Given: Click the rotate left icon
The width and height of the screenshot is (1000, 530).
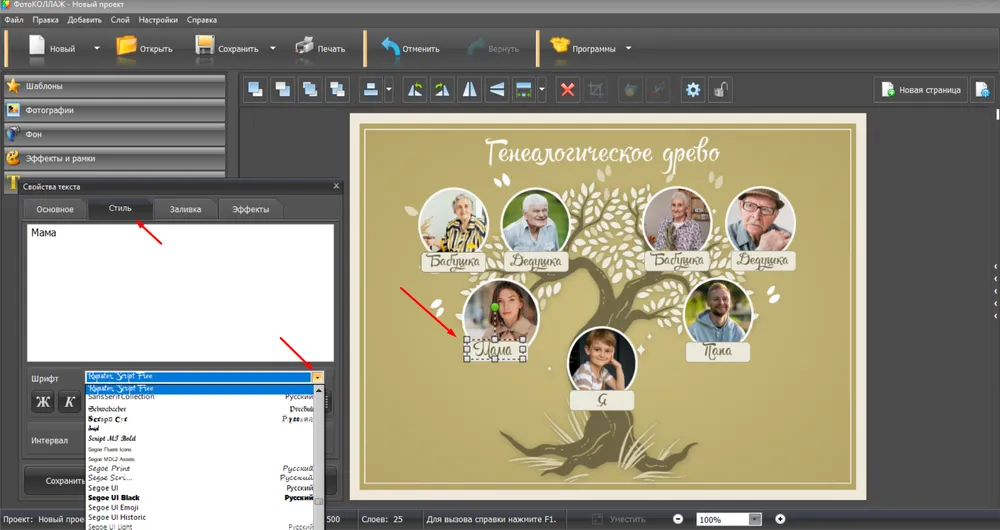Looking at the screenshot, I should click(x=415, y=90).
